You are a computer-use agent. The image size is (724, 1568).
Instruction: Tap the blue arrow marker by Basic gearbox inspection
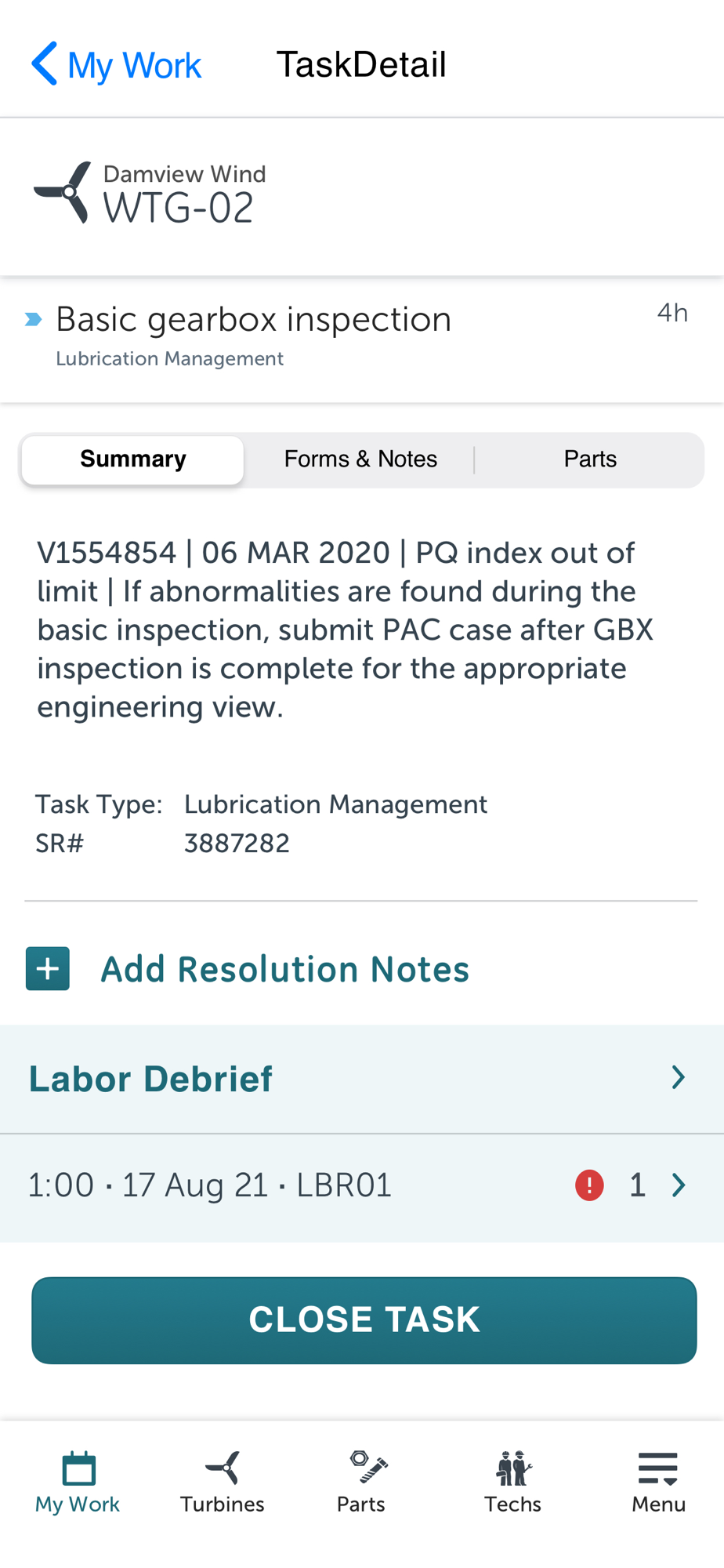click(x=33, y=319)
